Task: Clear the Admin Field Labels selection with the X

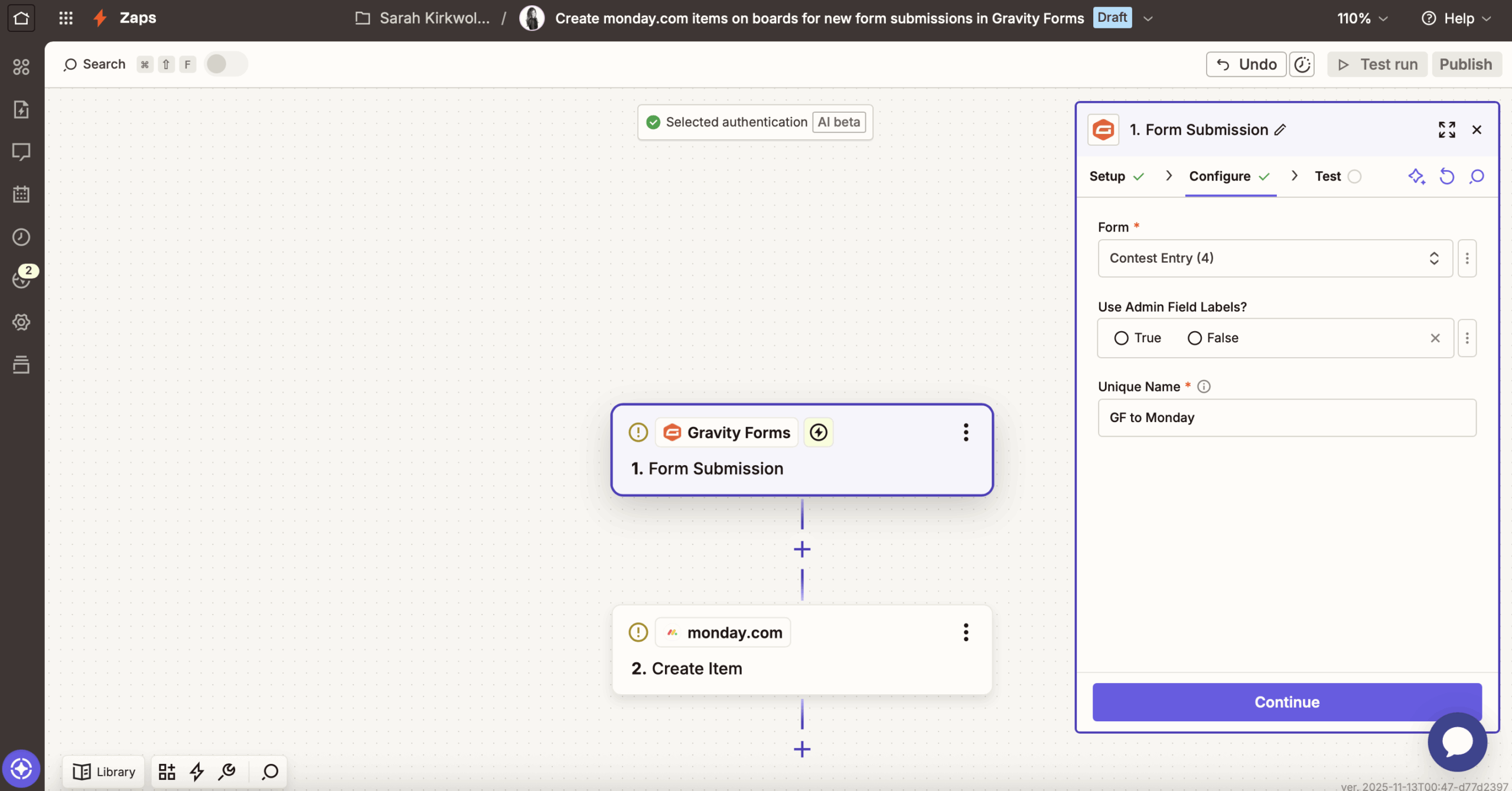Action: pyautogui.click(x=1435, y=338)
